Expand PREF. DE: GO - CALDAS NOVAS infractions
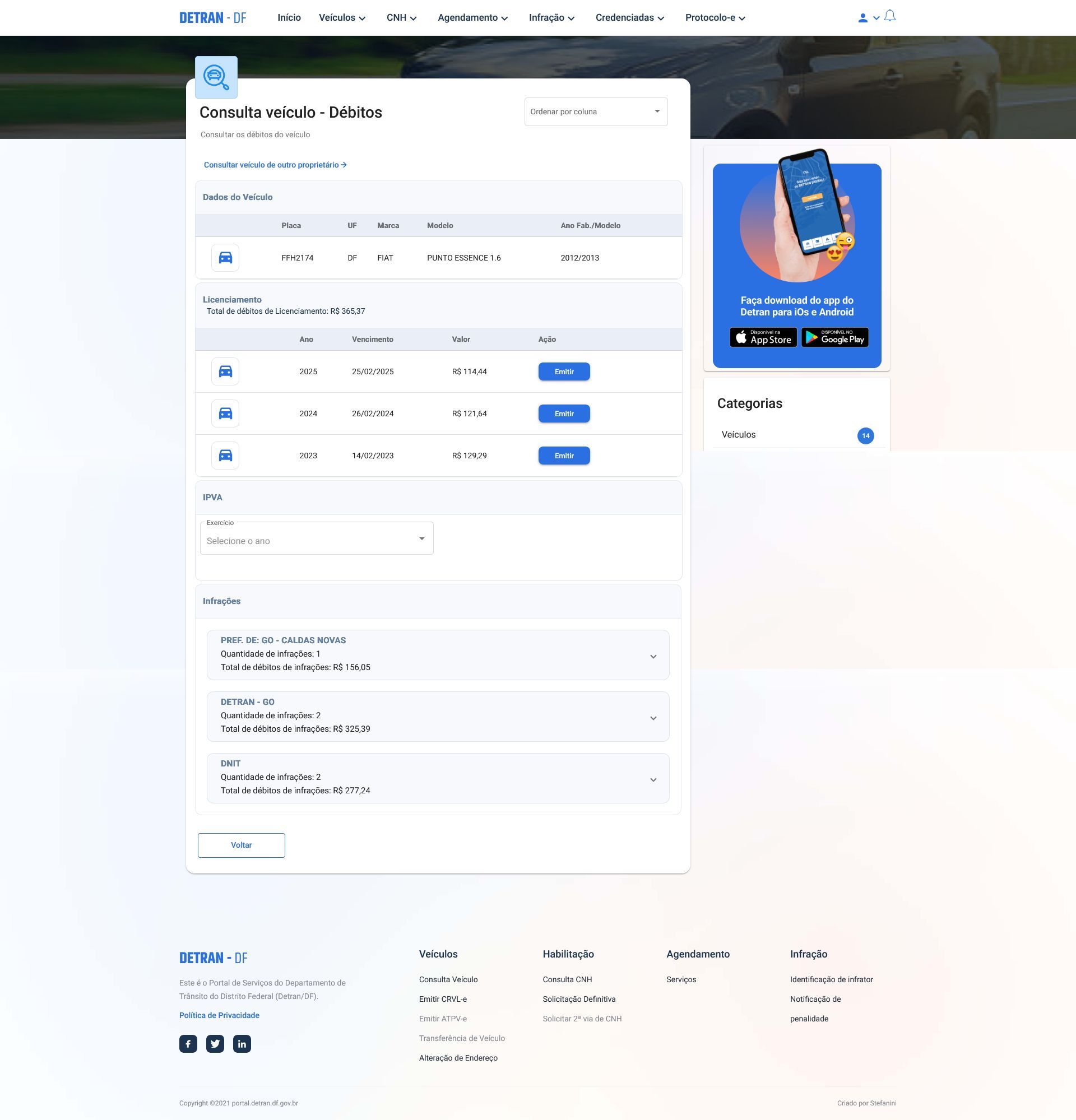The width and height of the screenshot is (1076, 1120). coord(653,657)
